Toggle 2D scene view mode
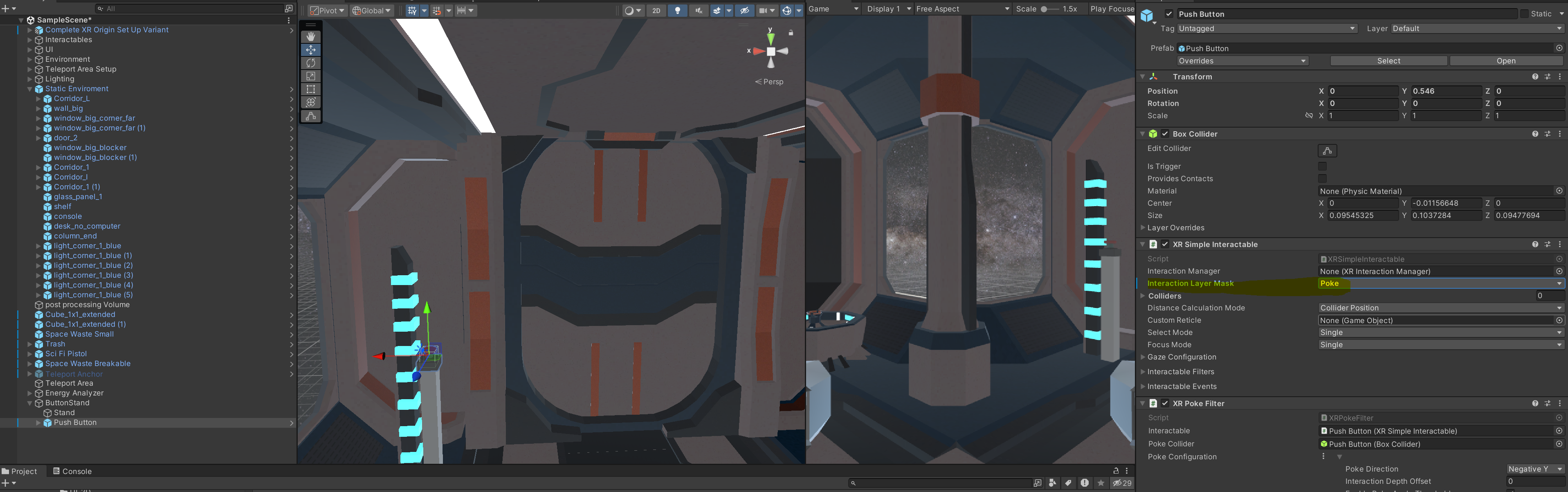The height and width of the screenshot is (492, 1568). click(656, 10)
